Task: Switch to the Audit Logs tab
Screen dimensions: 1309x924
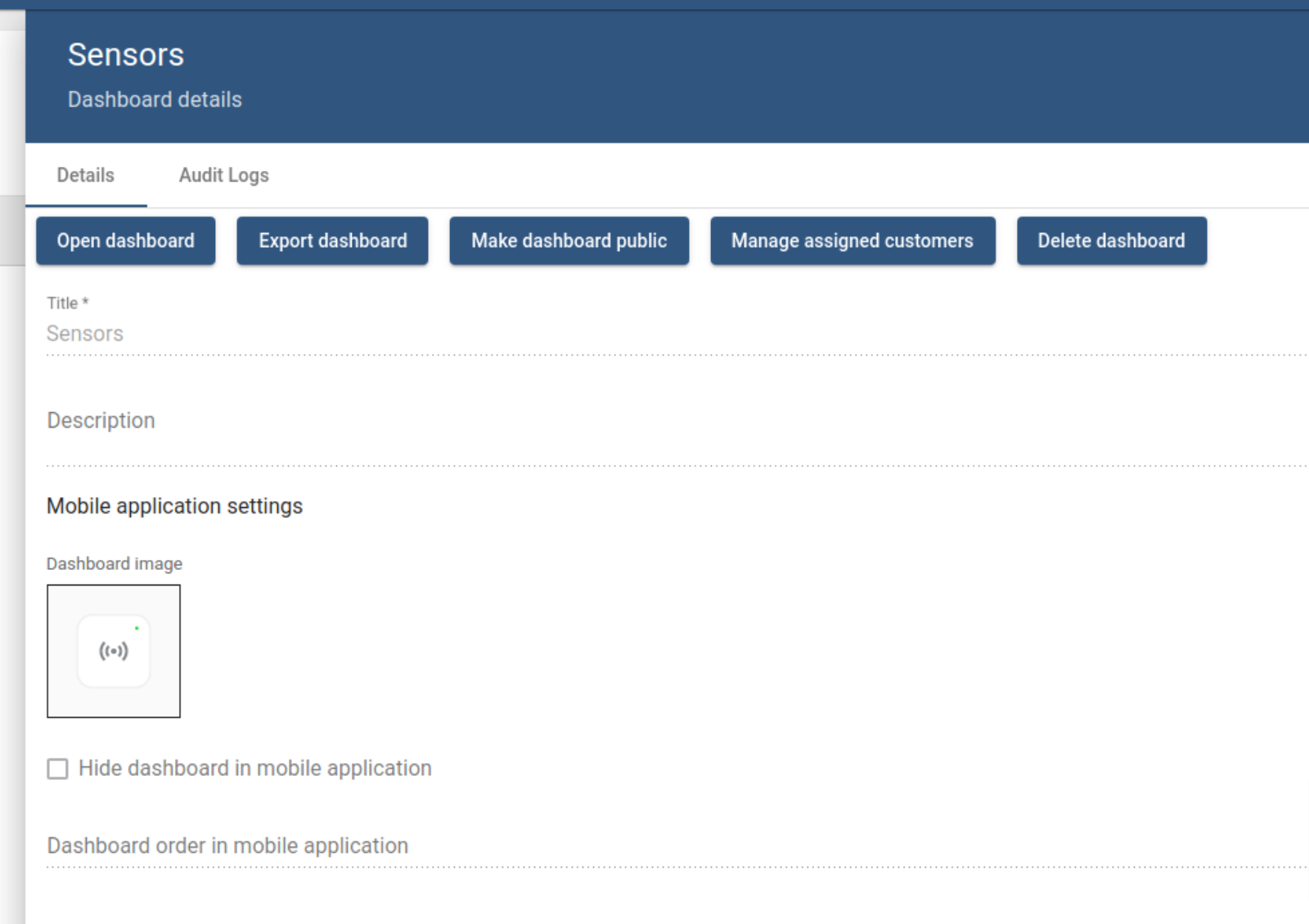Action: [223, 175]
